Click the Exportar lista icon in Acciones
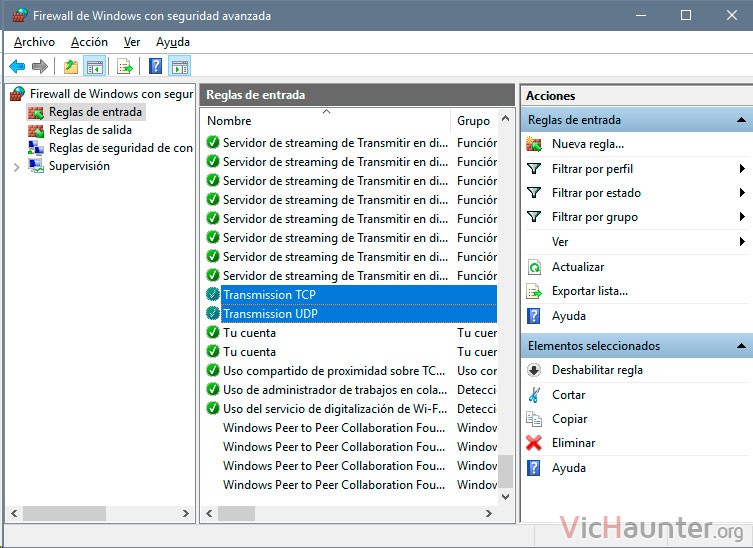The height and width of the screenshot is (548, 753). 534,291
